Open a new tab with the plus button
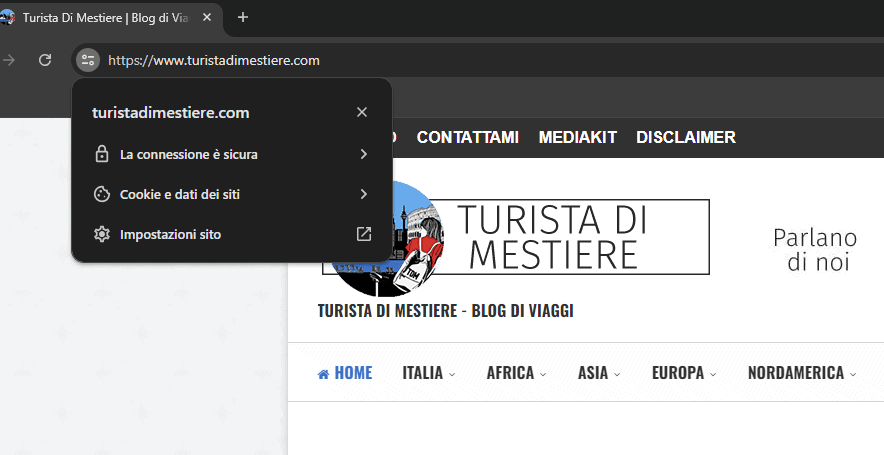Screen dimensions: 884x455 coord(242,17)
